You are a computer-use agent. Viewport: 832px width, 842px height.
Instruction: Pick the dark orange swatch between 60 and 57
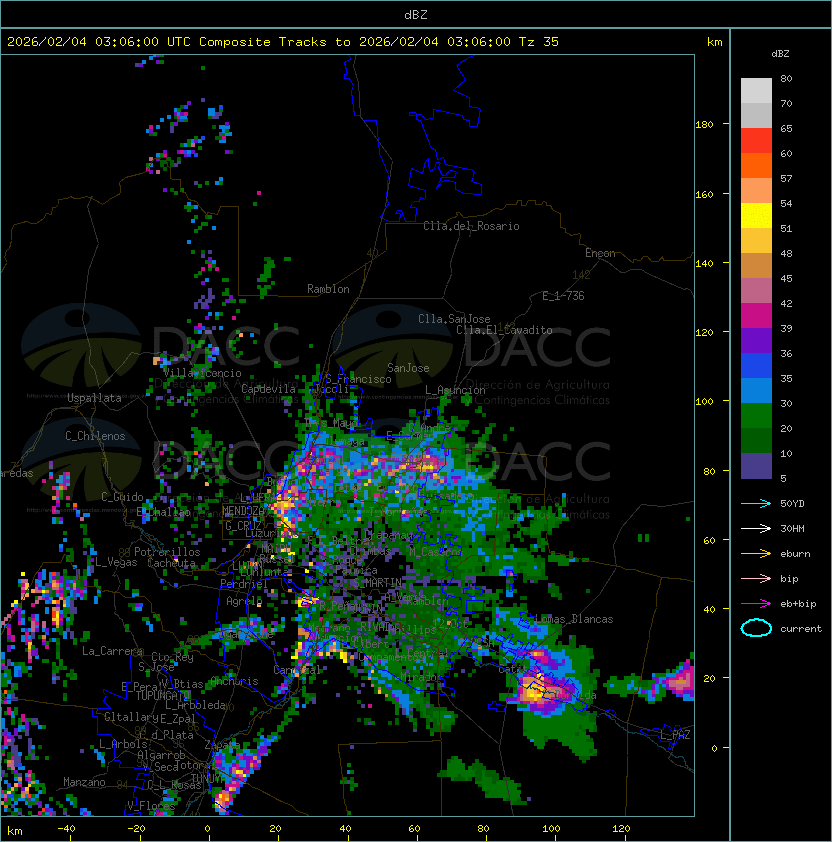(756, 165)
